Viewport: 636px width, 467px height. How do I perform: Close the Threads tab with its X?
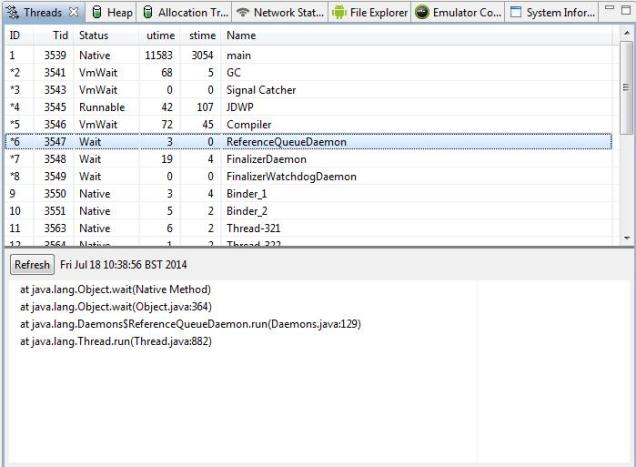[73, 12]
